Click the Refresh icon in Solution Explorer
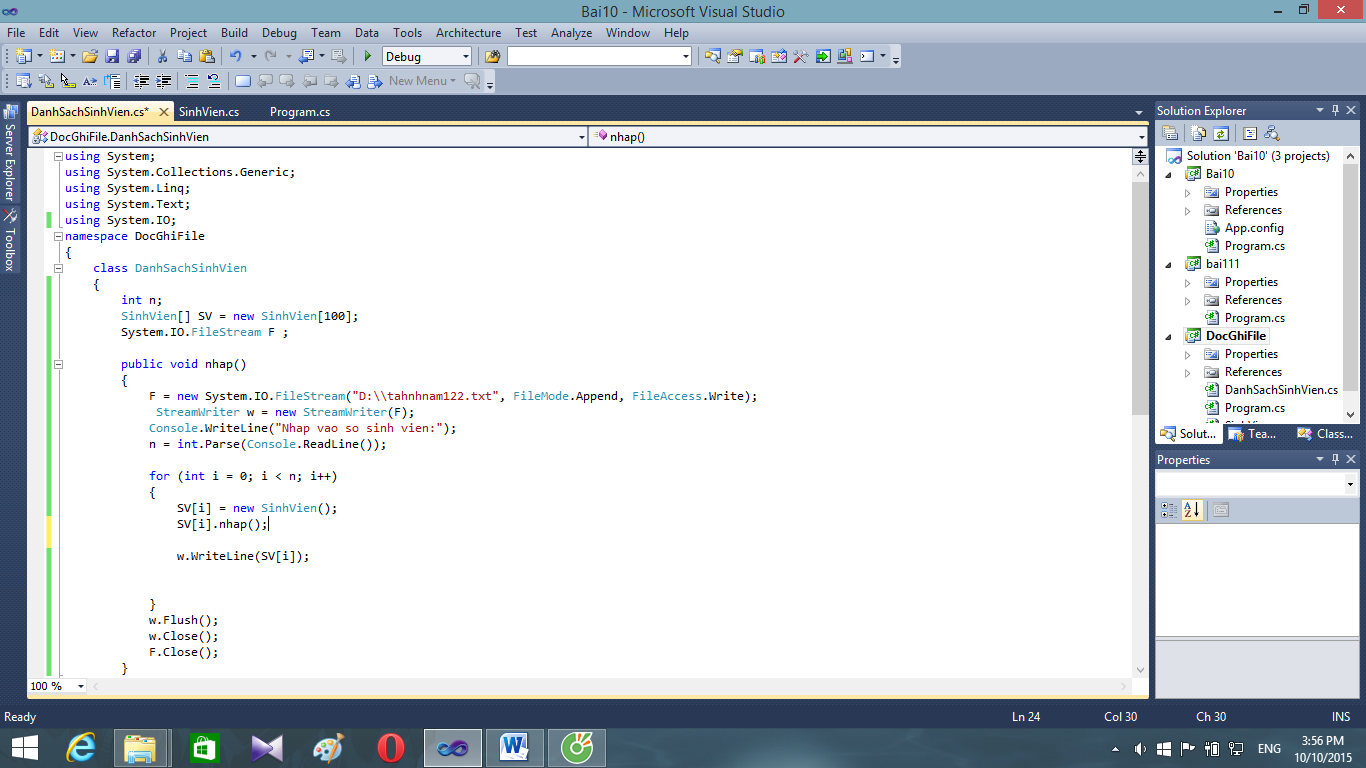The height and width of the screenshot is (768, 1366). click(x=1221, y=133)
